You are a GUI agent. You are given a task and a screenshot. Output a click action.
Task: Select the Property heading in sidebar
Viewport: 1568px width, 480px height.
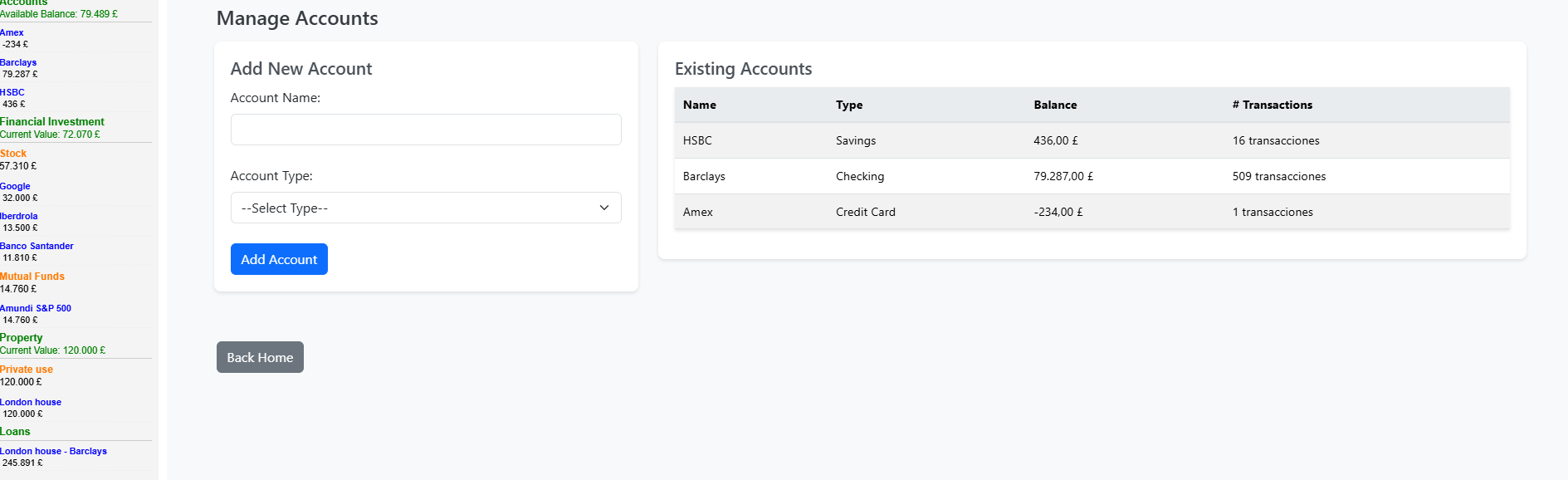pyautogui.click(x=22, y=337)
